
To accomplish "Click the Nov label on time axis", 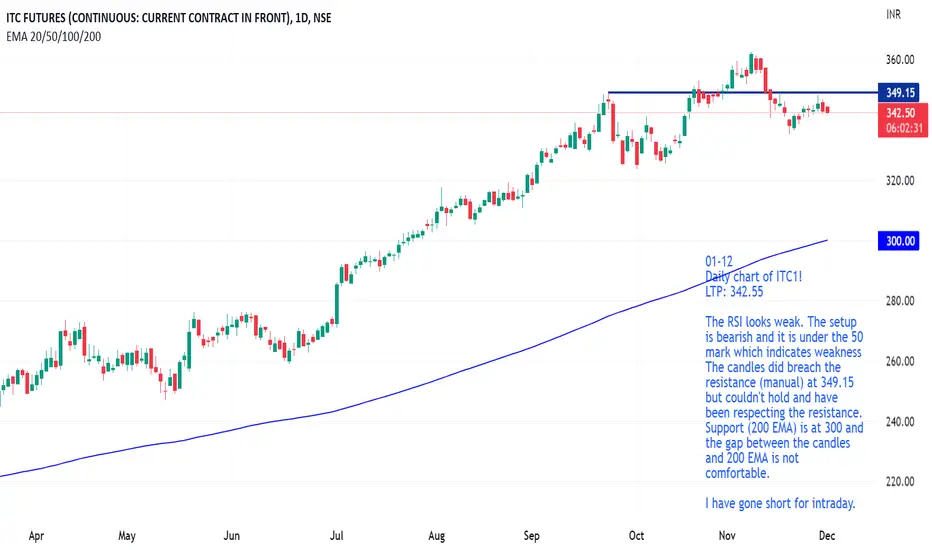I will 727,536.
